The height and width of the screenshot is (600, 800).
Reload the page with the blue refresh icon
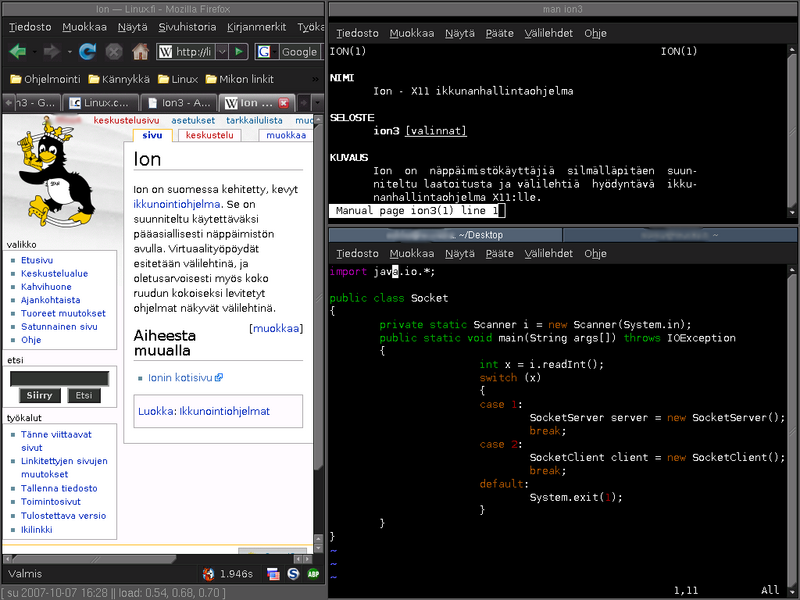[87, 51]
